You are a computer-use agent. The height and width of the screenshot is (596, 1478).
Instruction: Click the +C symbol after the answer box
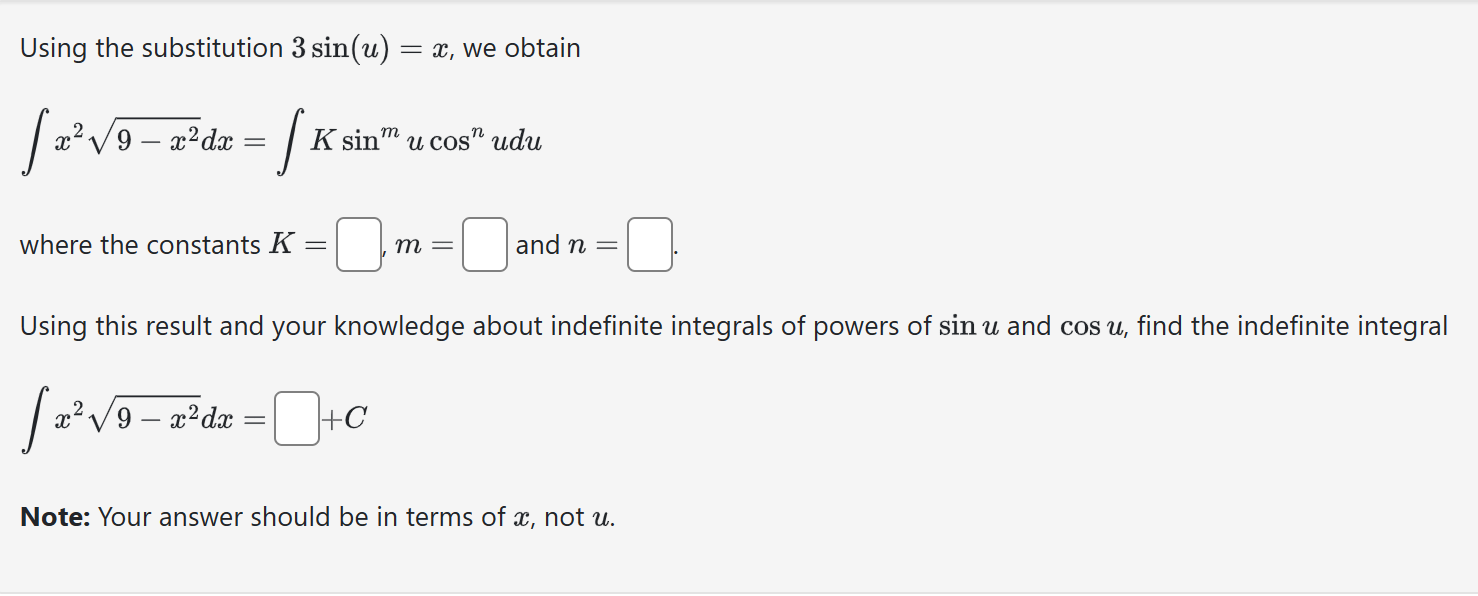pyautogui.click(x=344, y=418)
